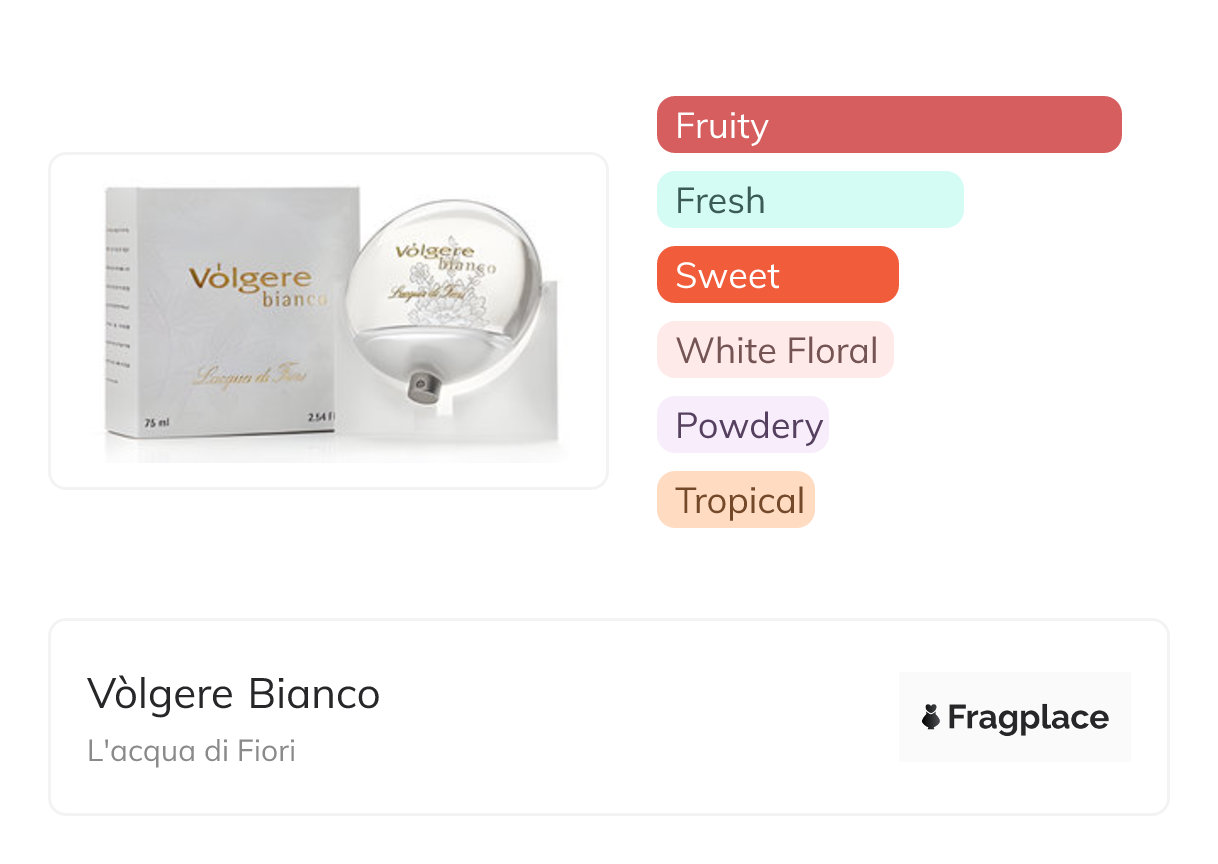Click the Fragplace wordmark text
This screenshot has width=1218, height=864.
[1028, 717]
